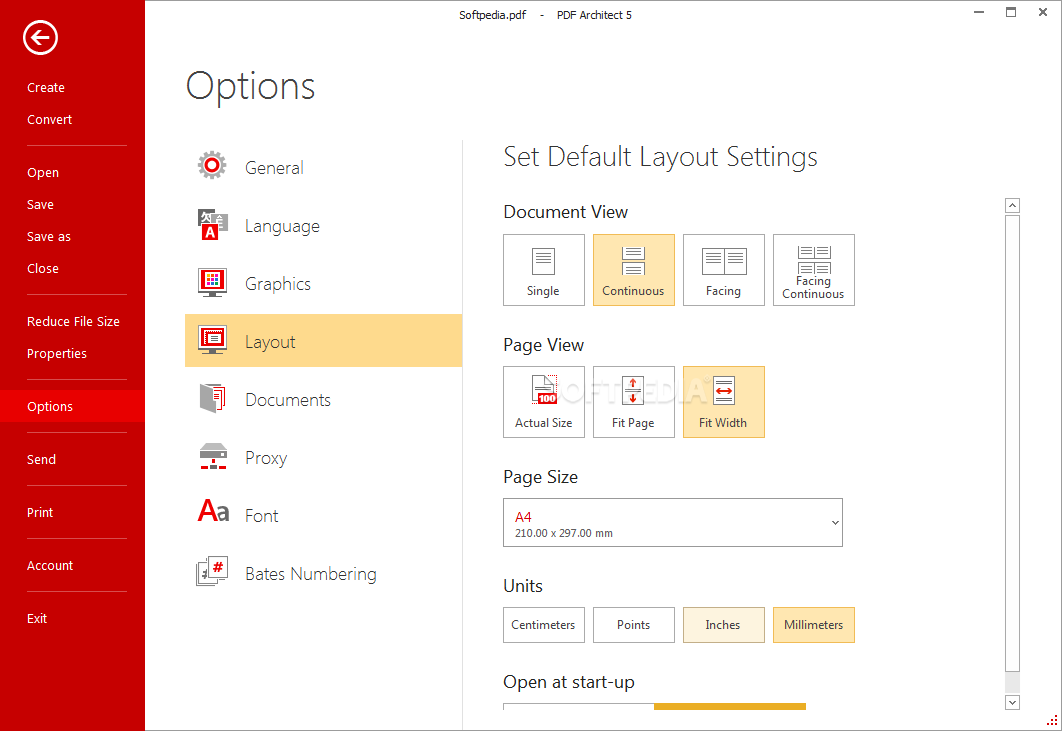Image resolution: width=1062 pixels, height=731 pixels.
Task: Click the Documents folder icon
Action: (212, 398)
